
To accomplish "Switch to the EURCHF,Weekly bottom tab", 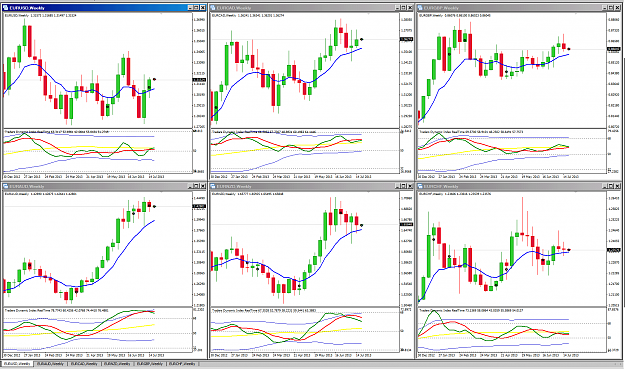I will coord(183,364).
